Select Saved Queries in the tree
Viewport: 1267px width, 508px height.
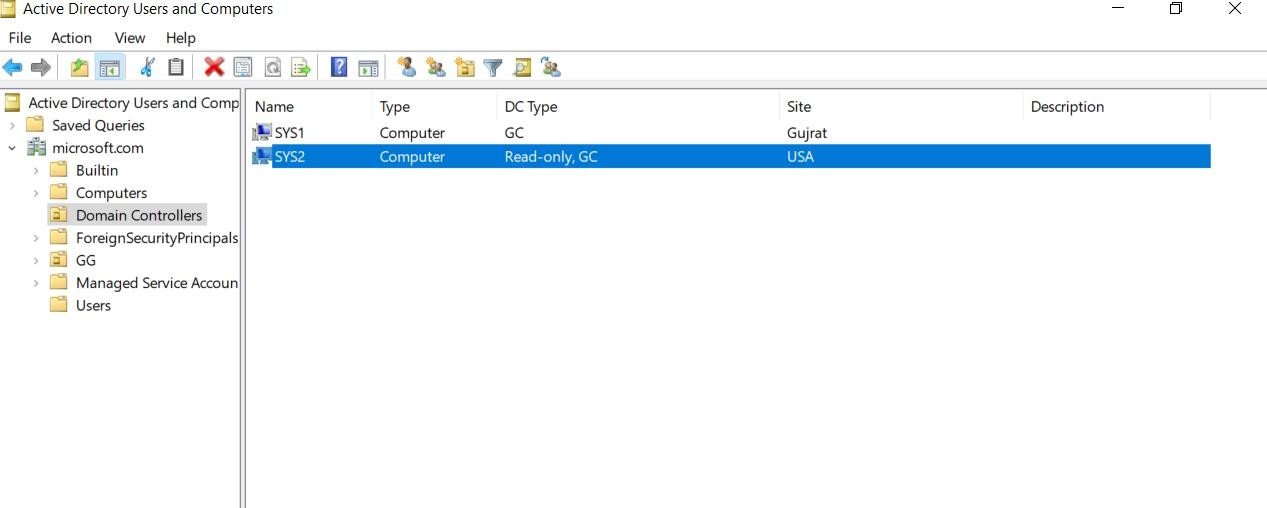tap(98, 126)
